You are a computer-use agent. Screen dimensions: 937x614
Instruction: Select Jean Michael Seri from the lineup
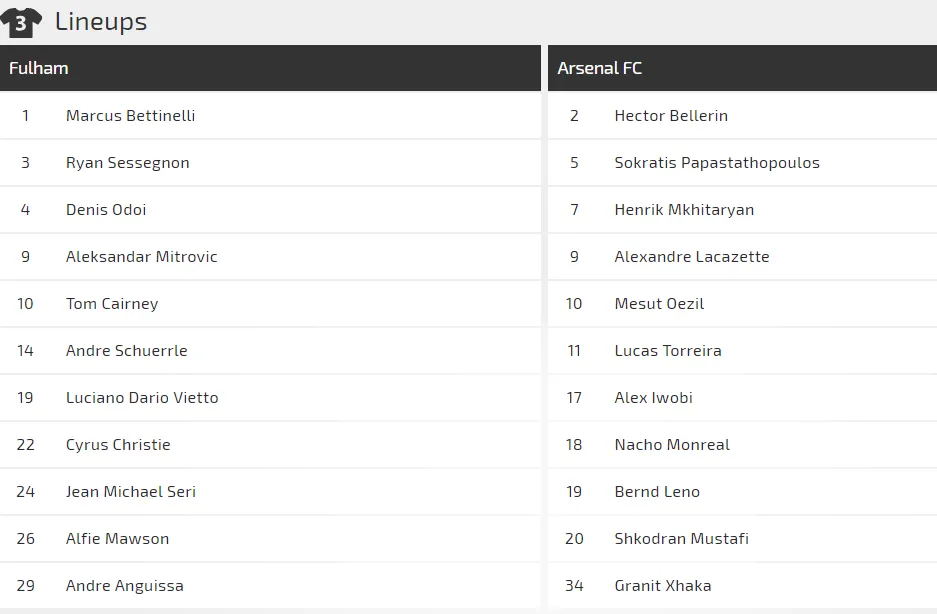point(131,492)
